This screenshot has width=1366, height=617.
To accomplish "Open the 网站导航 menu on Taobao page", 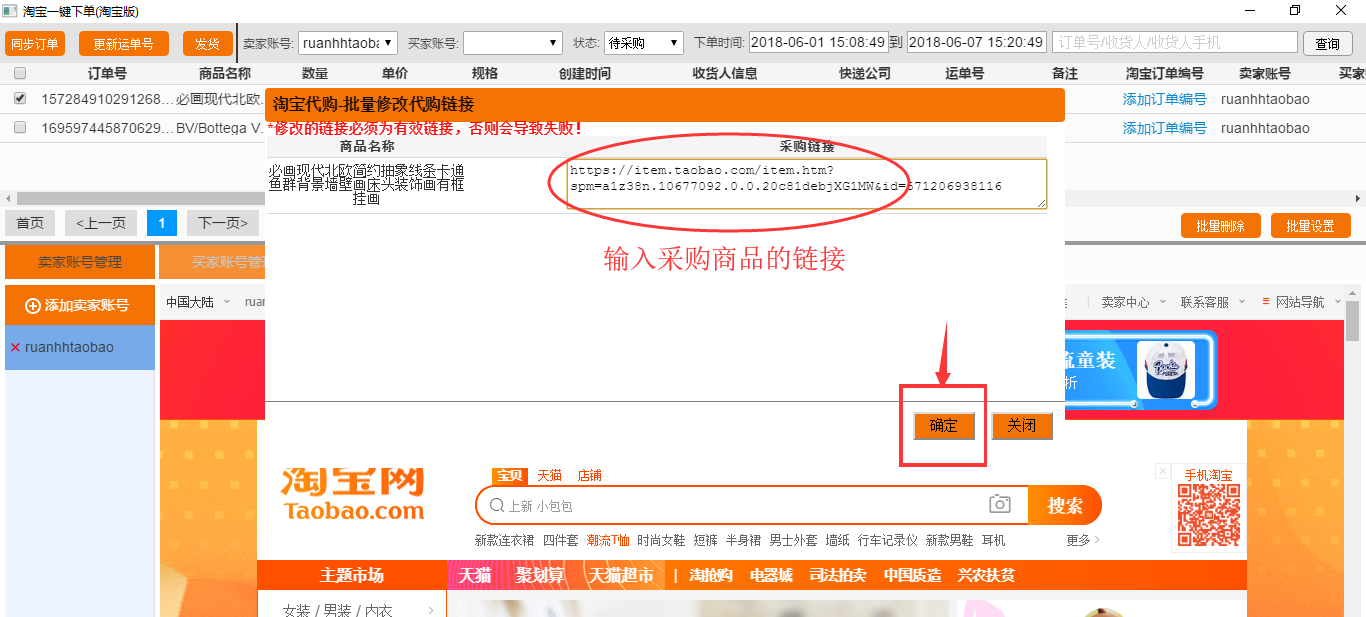I will coord(1300,302).
